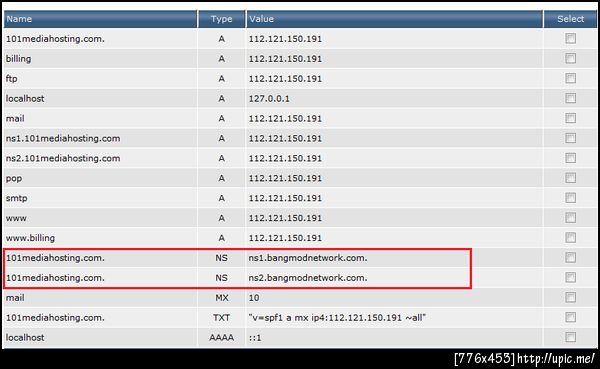Click the mail name in the A record row
Viewport: 600px width, 369px height.
(15, 119)
